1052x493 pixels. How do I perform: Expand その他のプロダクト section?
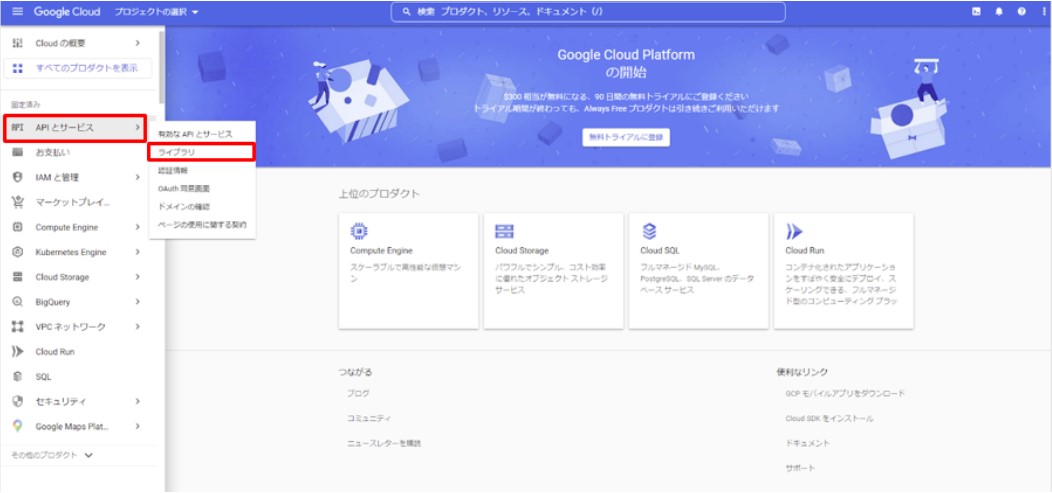pyautogui.click(x=52, y=455)
